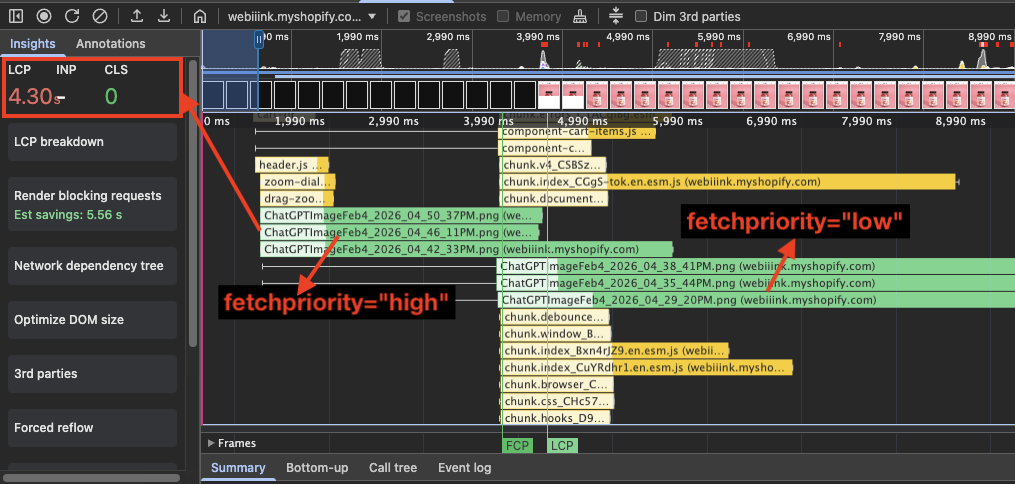
Task: Toggle the sidebar panel icon
Action: 17,17
